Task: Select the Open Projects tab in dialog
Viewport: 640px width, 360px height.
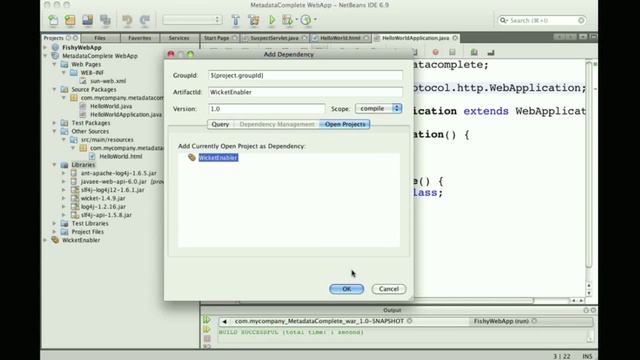Action: click(x=345, y=124)
